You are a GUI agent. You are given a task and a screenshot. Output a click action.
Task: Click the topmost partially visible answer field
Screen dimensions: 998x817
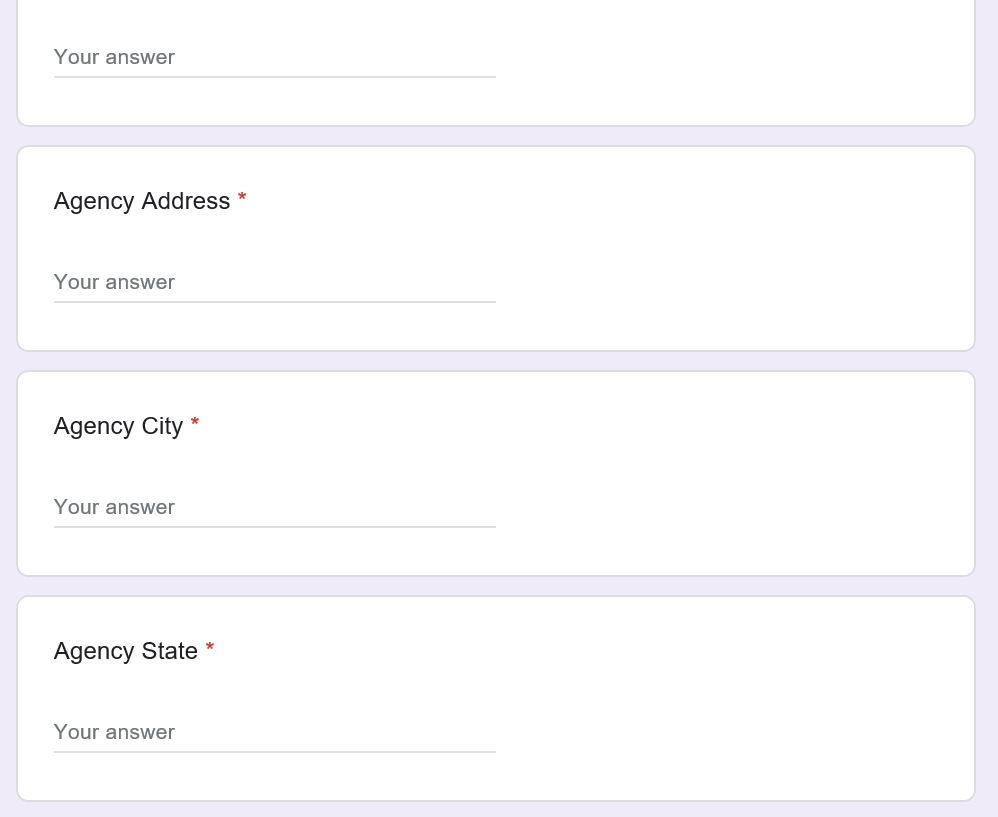point(274,57)
